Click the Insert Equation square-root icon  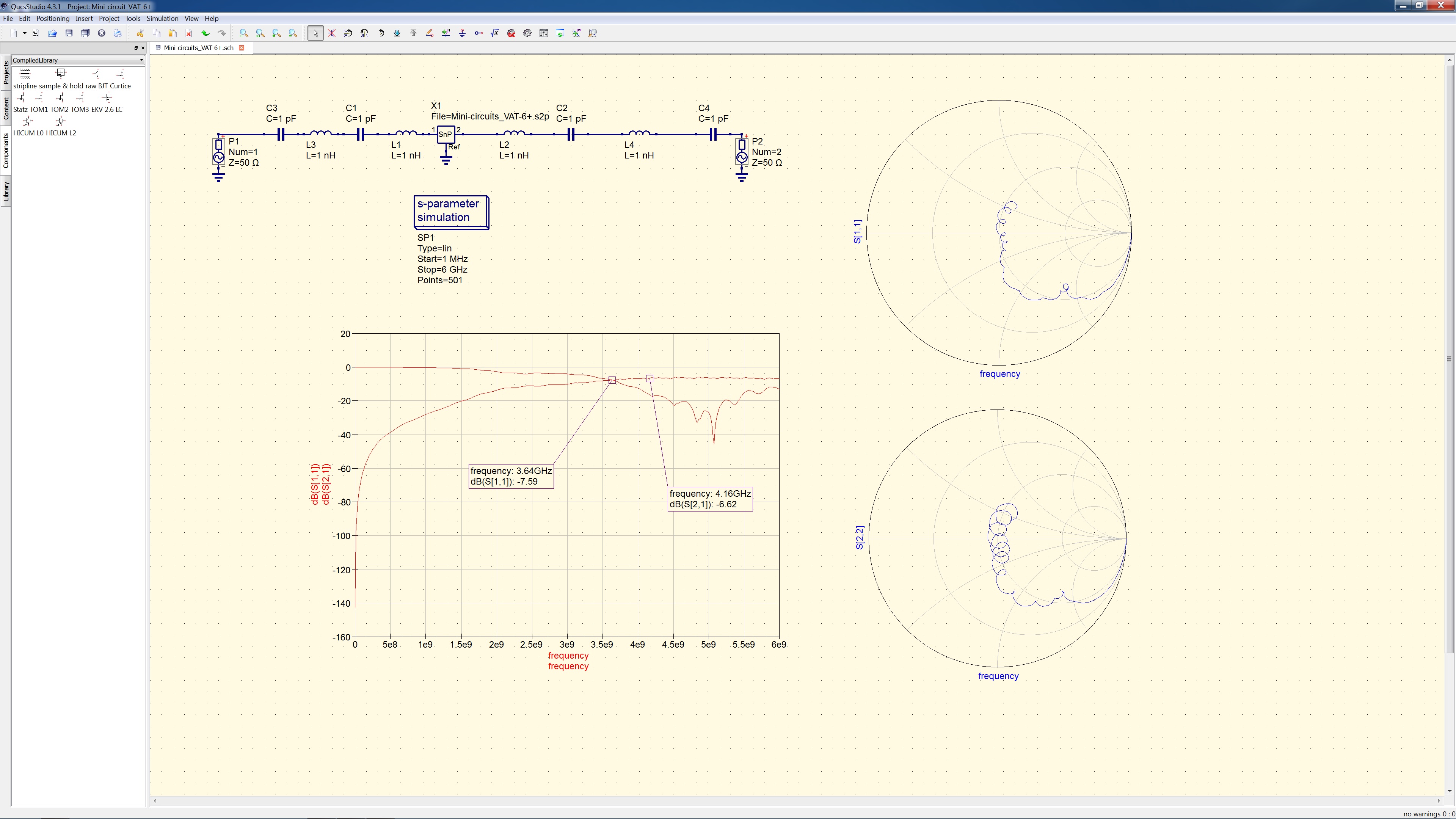495,33
